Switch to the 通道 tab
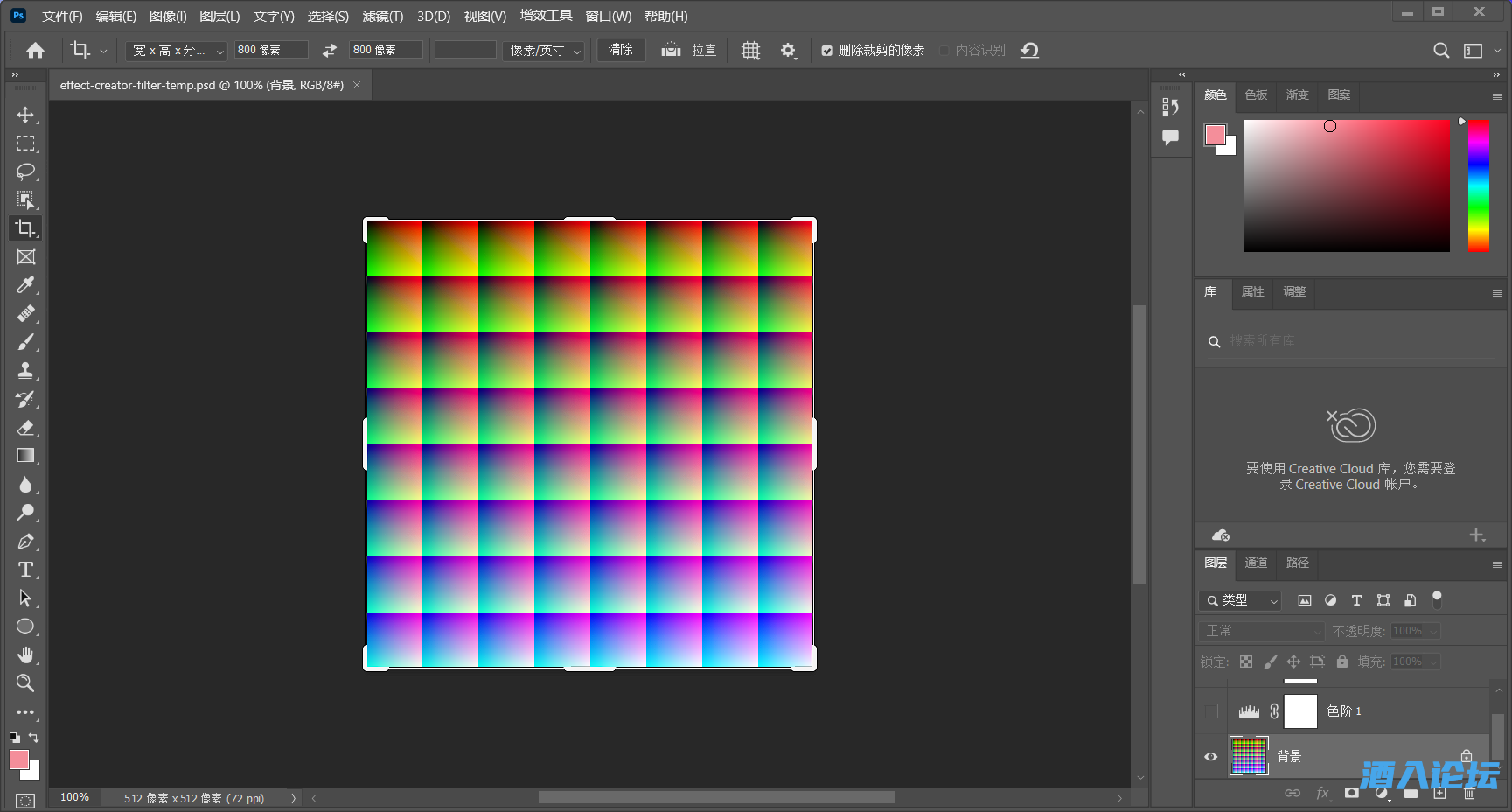The image size is (1512, 812). pos(1256,563)
